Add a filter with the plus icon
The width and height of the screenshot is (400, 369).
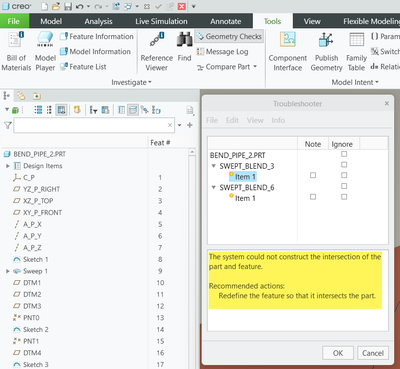pyautogui.click(x=190, y=125)
